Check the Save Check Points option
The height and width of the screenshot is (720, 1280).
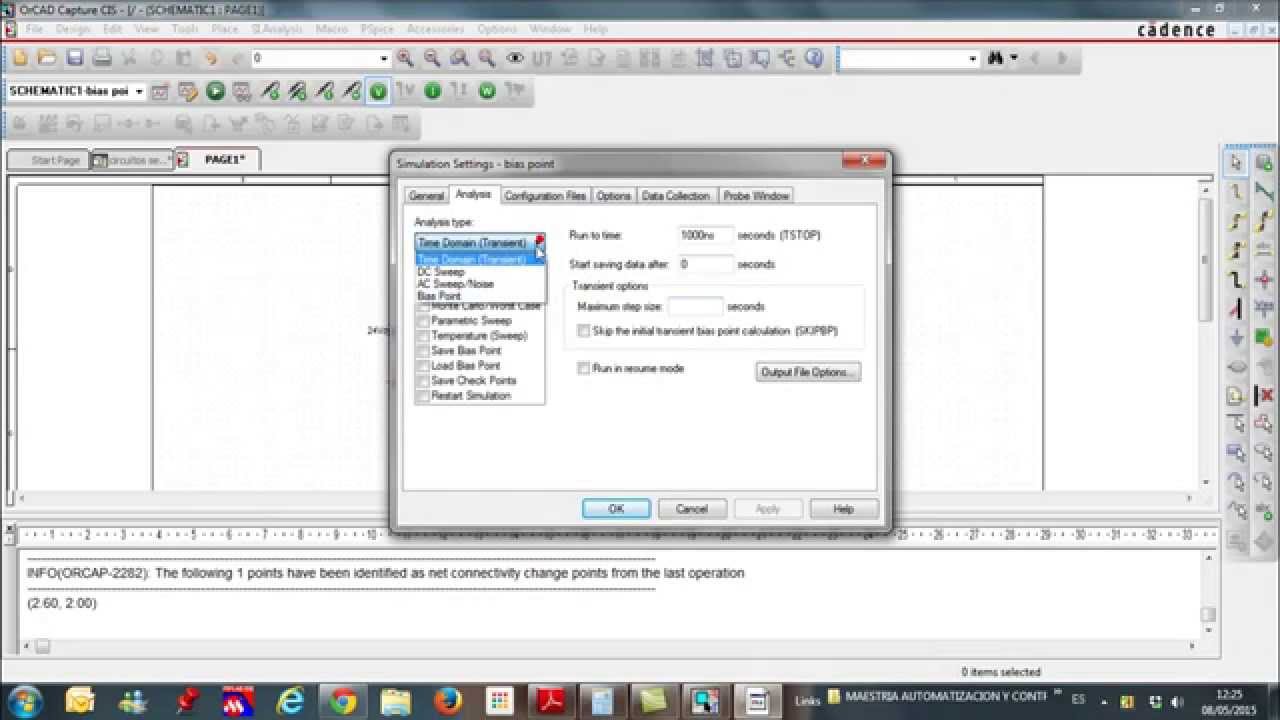[x=423, y=381]
